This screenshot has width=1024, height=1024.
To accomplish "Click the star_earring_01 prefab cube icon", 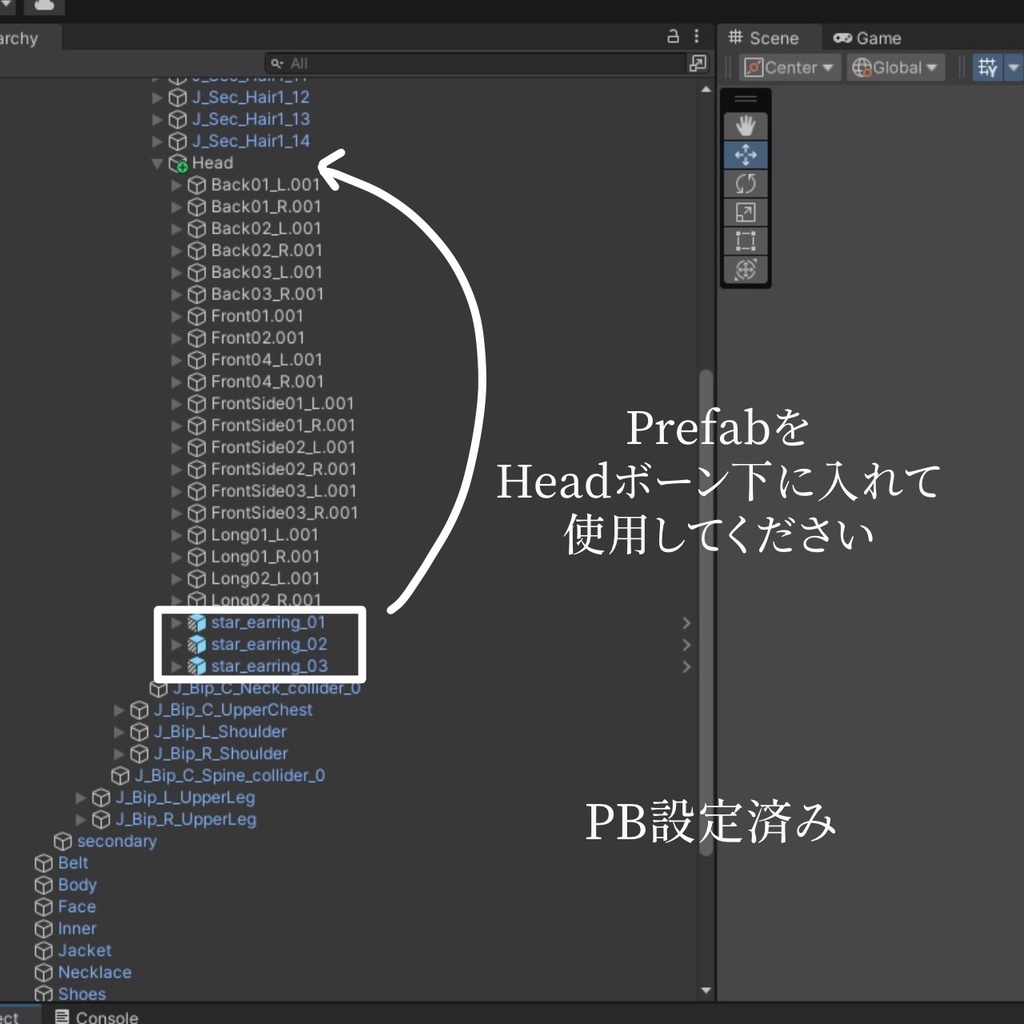I will point(197,622).
